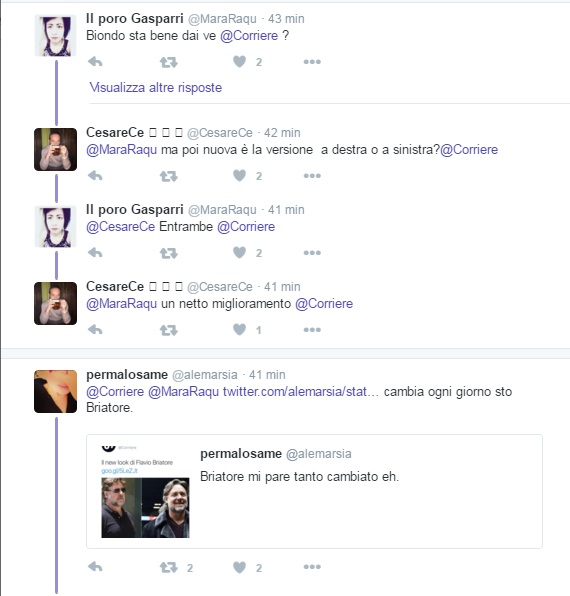570x596 pixels.
Task: Like the 'un netto miglioramento' tweet
Action: click(x=239, y=330)
